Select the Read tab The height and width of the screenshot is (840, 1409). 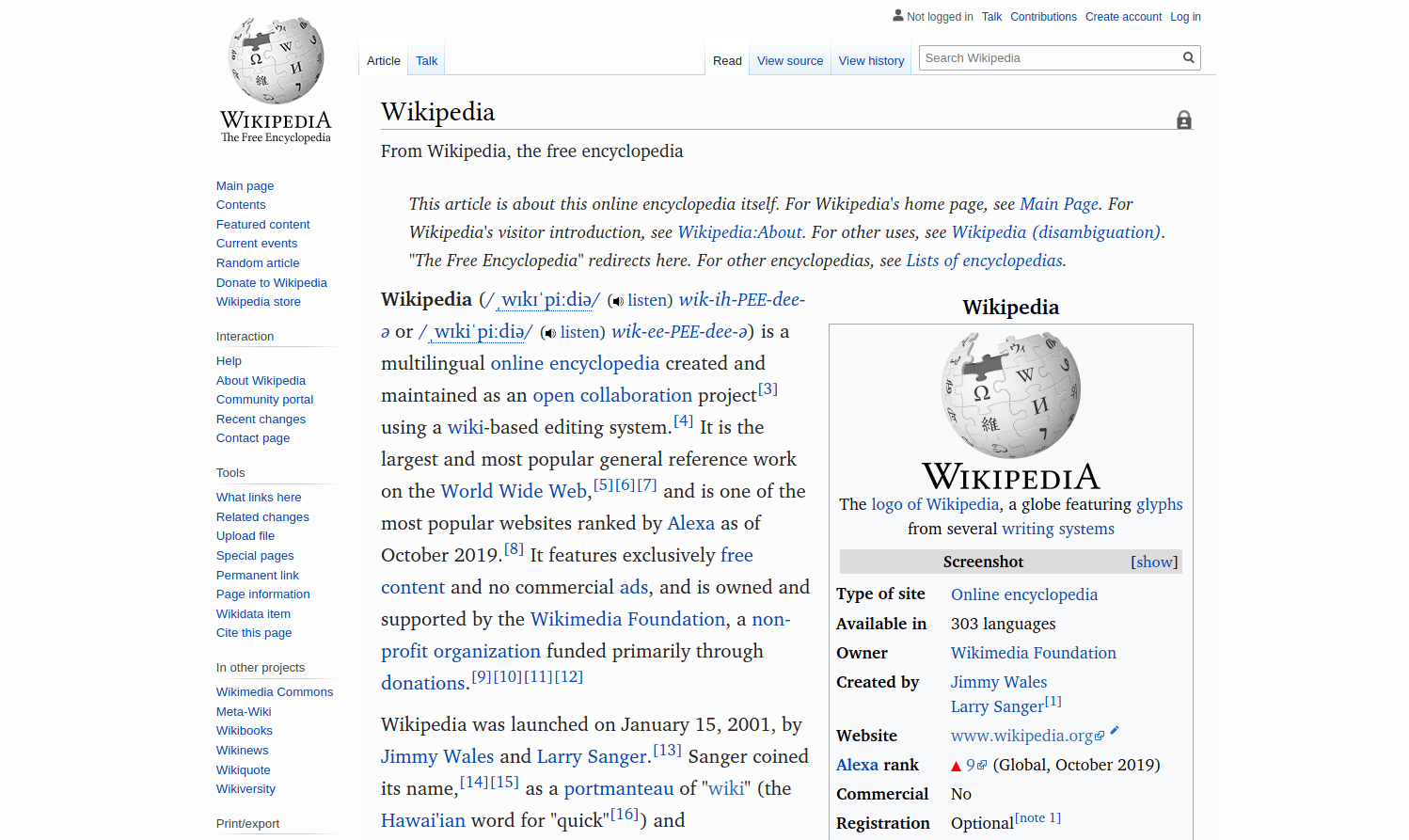click(727, 61)
